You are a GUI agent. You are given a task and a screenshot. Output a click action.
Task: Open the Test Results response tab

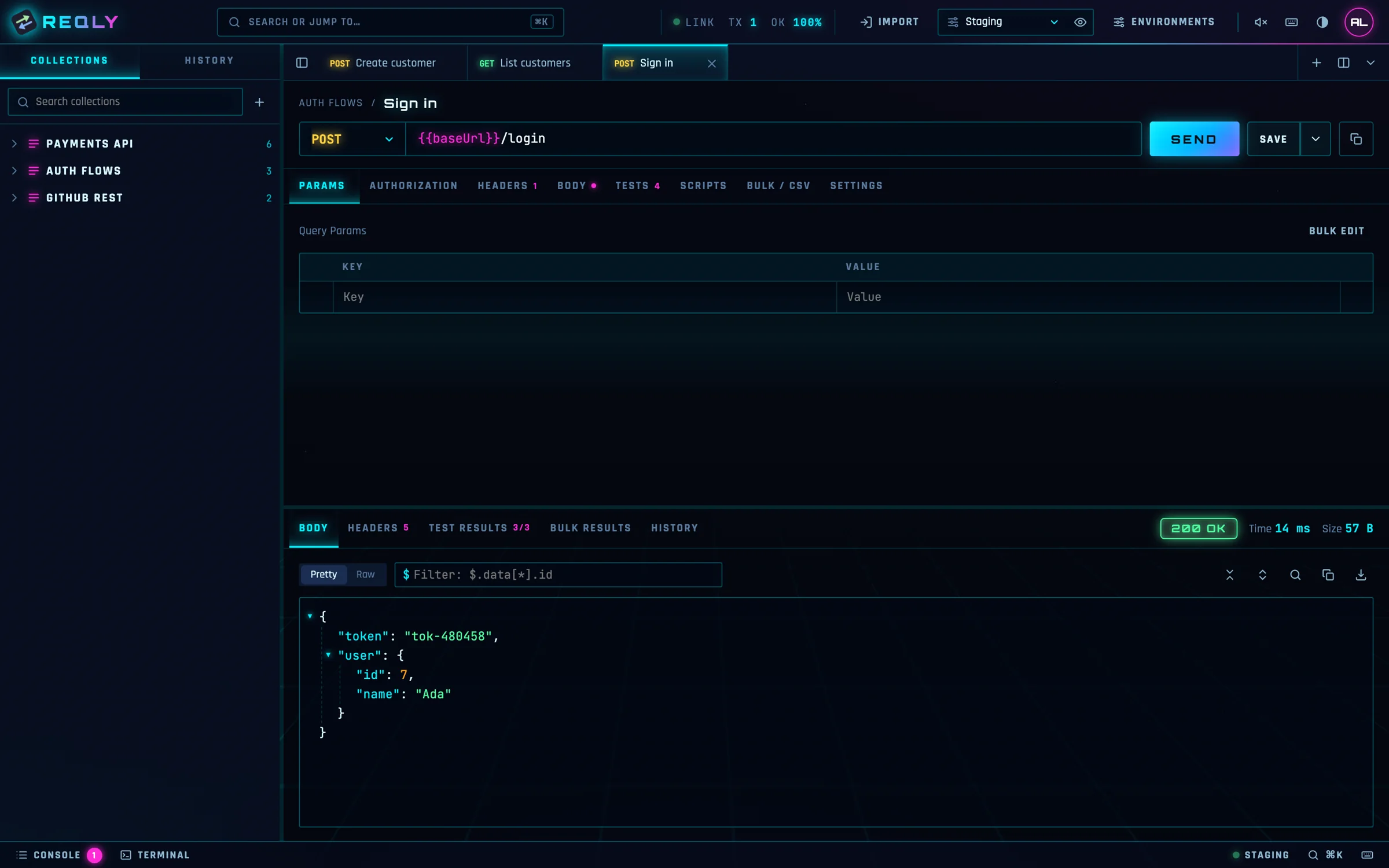[x=479, y=528]
